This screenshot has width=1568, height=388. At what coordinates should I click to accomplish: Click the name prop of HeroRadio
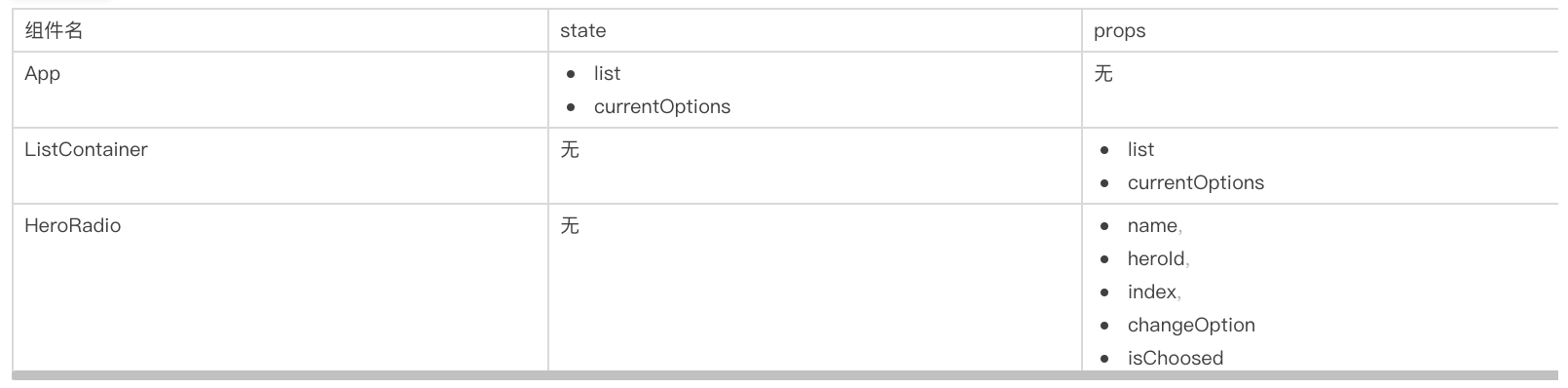coord(1152,225)
